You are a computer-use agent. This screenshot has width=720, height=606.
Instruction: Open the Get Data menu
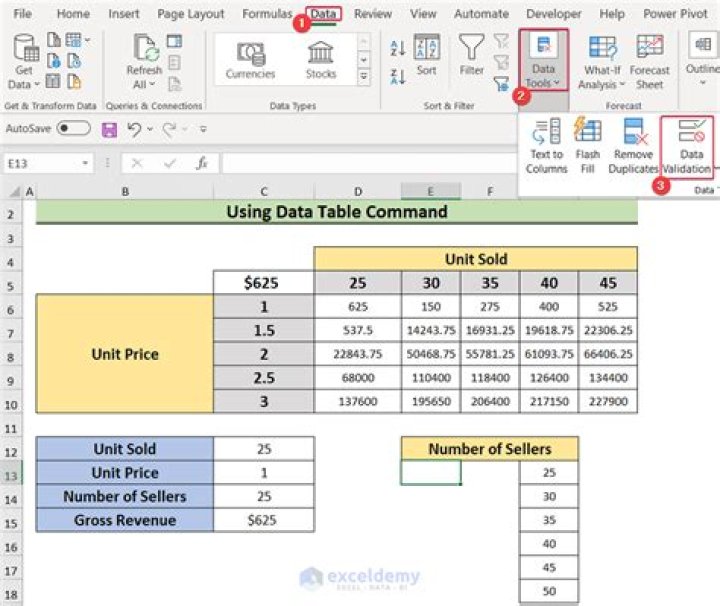(24, 62)
